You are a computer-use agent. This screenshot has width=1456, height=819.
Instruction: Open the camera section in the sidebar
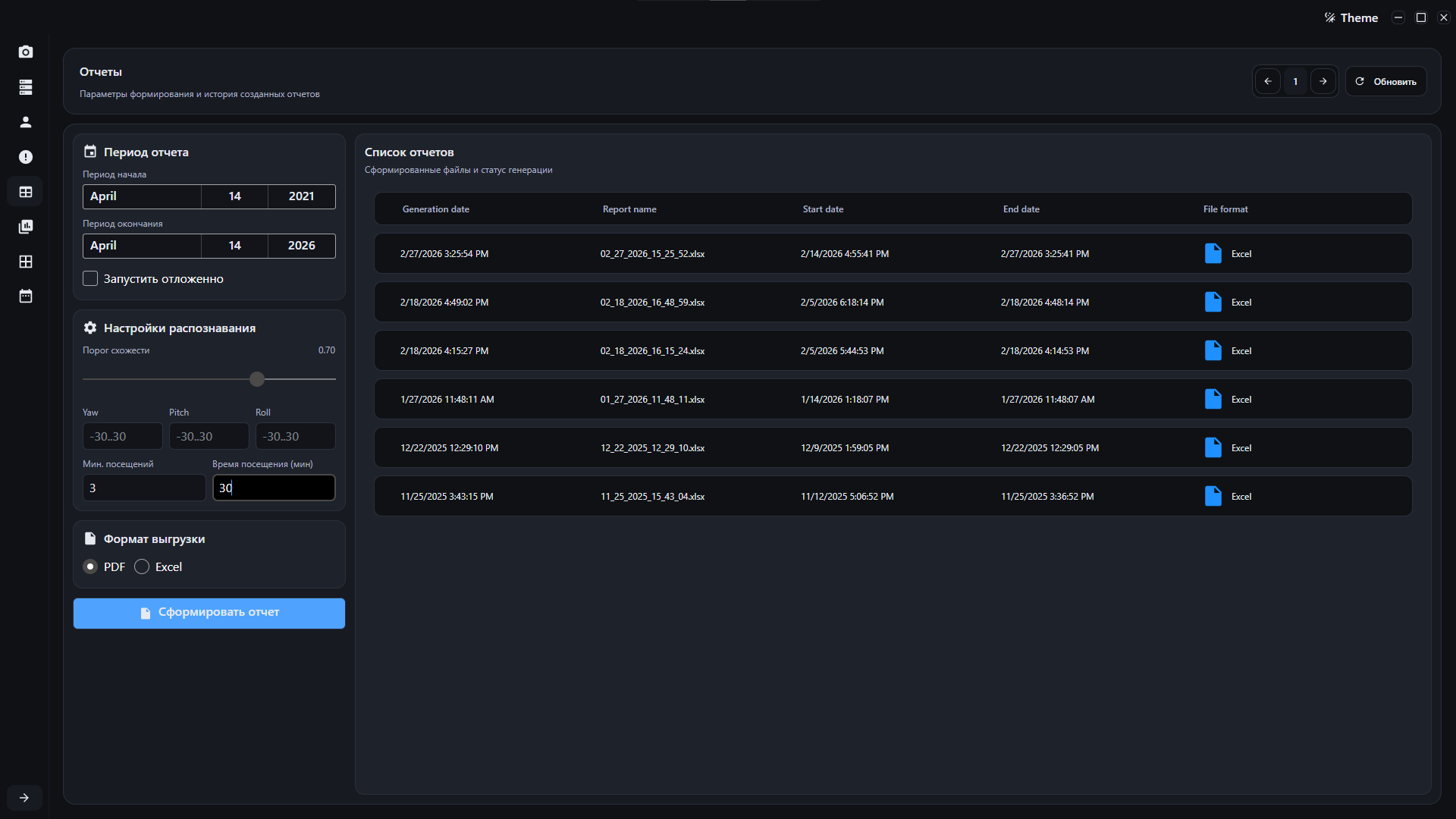(26, 52)
